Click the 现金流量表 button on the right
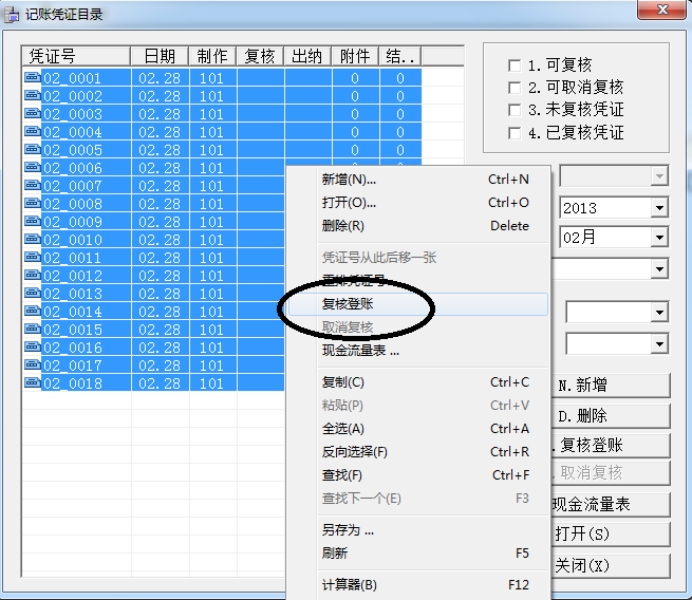Image resolution: width=692 pixels, height=600 pixels. (x=610, y=504)
